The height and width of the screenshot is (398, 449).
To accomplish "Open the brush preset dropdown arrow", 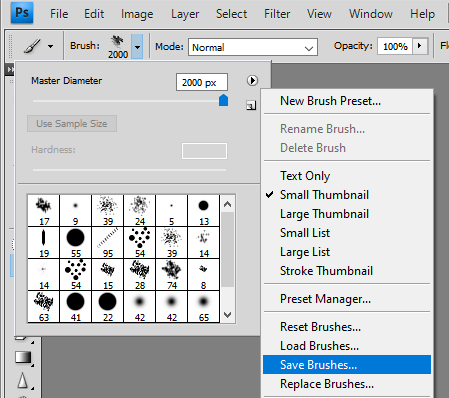I will tap(137, 47).
